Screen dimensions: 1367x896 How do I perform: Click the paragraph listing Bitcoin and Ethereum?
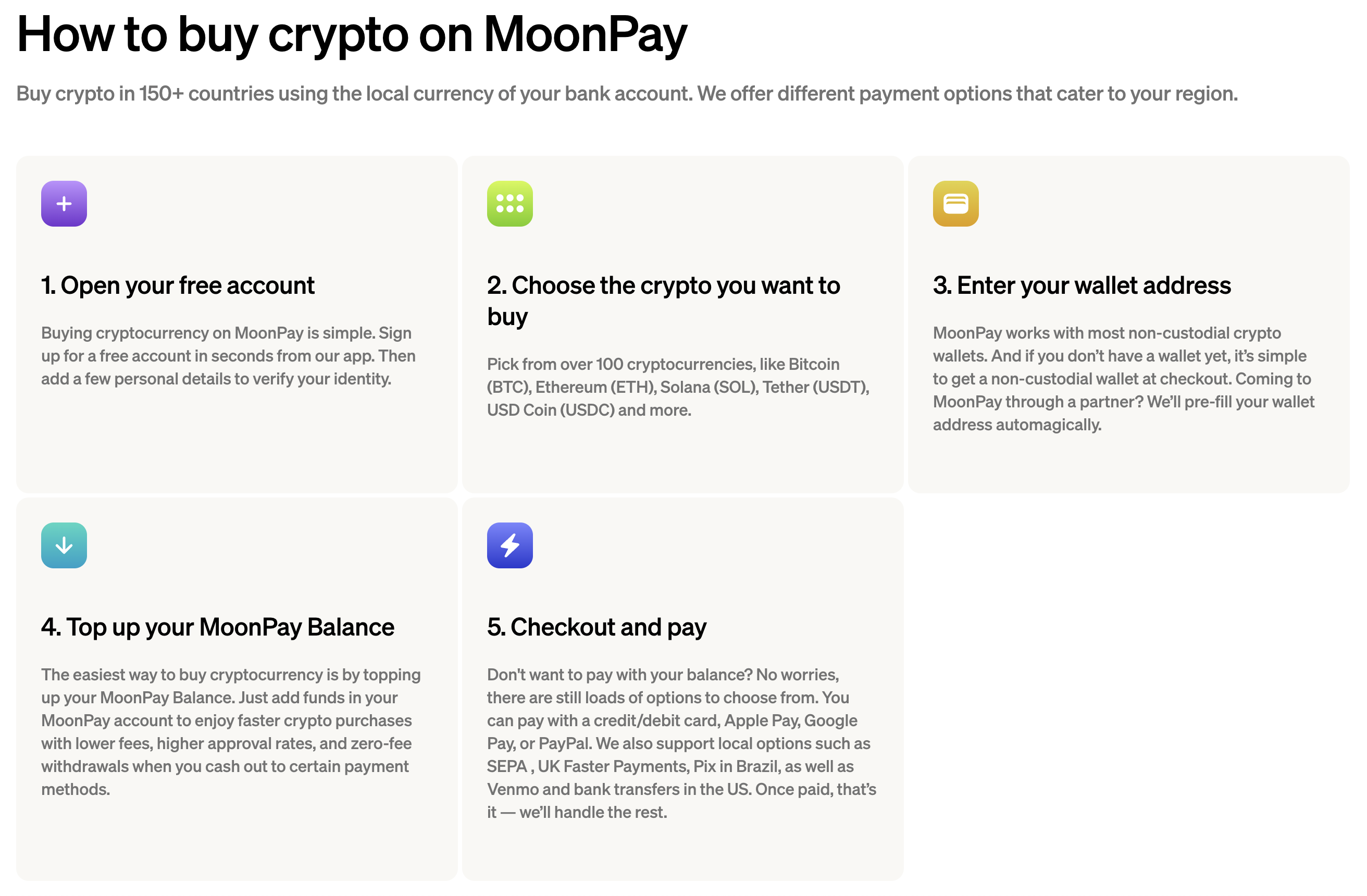coord(678,387)
